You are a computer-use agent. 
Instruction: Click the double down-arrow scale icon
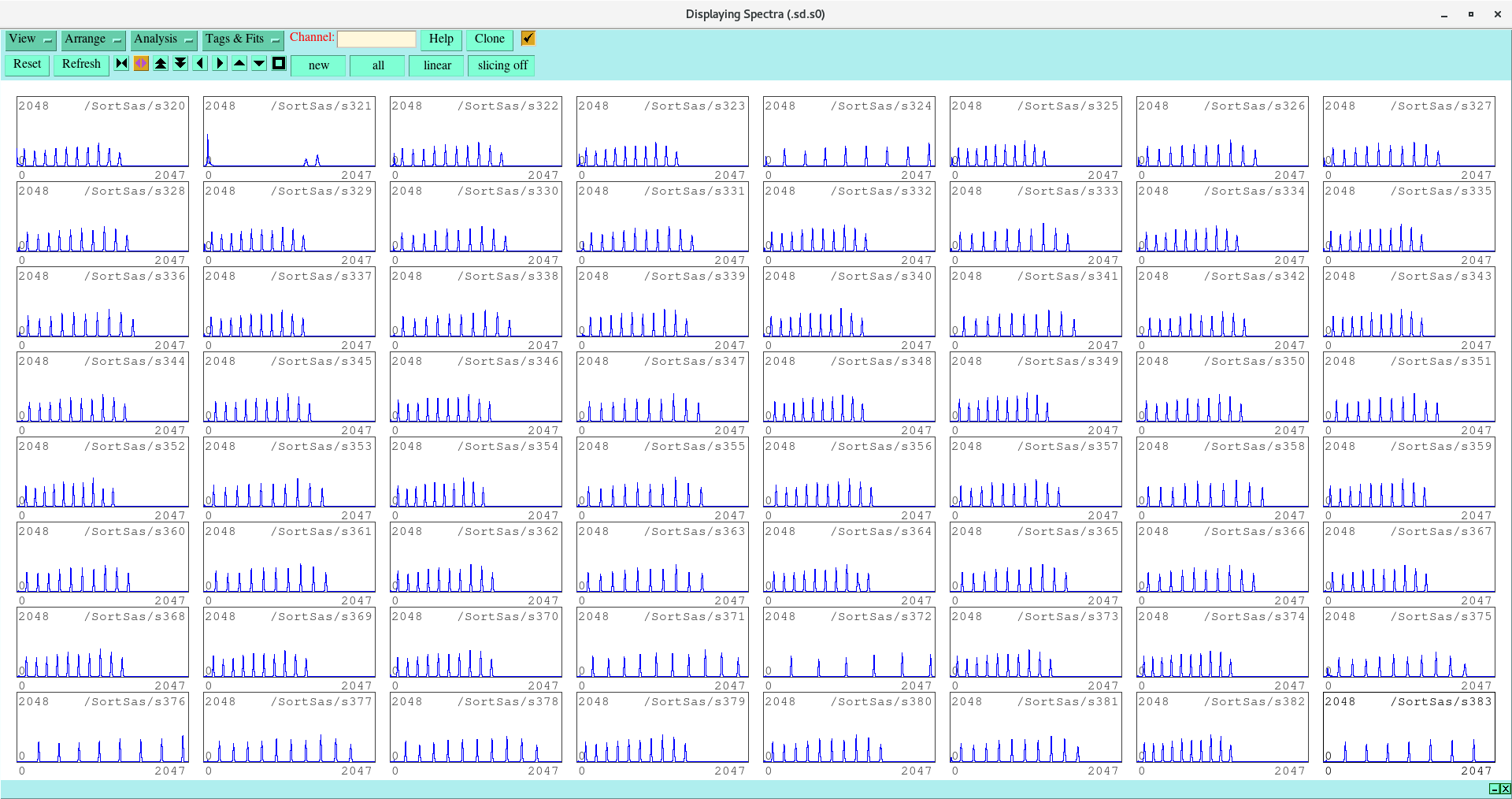(180, 64)
